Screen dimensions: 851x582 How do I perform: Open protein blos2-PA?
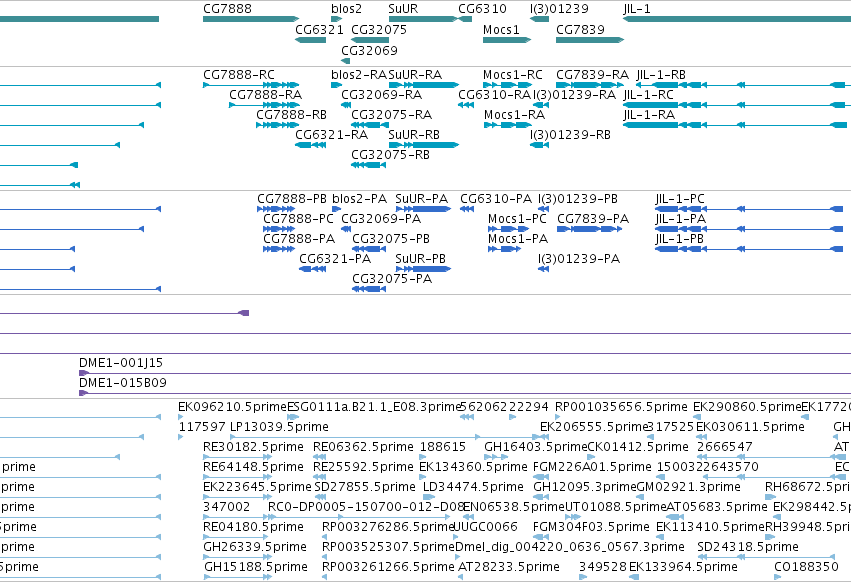pyautogui.click(x=359, y=199)
